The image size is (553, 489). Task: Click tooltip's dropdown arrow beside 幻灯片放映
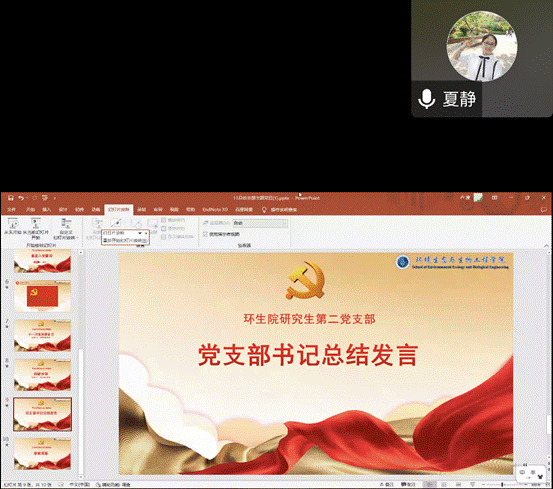pyautogui.click(x=140, y=233)
